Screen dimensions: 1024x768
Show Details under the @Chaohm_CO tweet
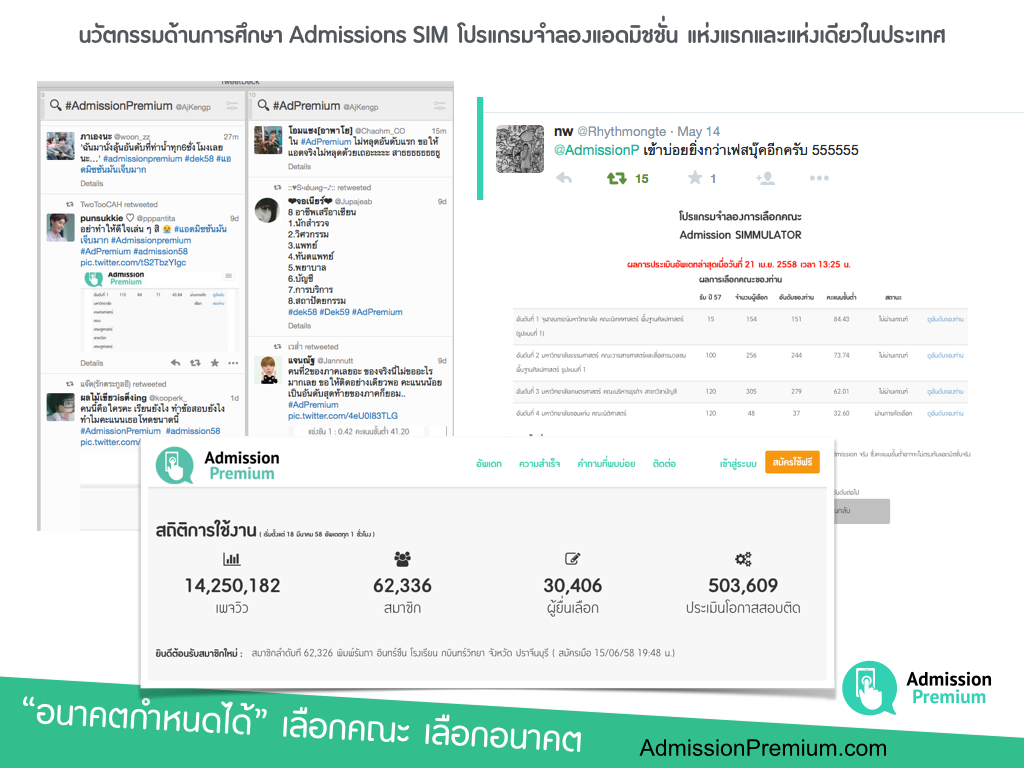[299, 167]
